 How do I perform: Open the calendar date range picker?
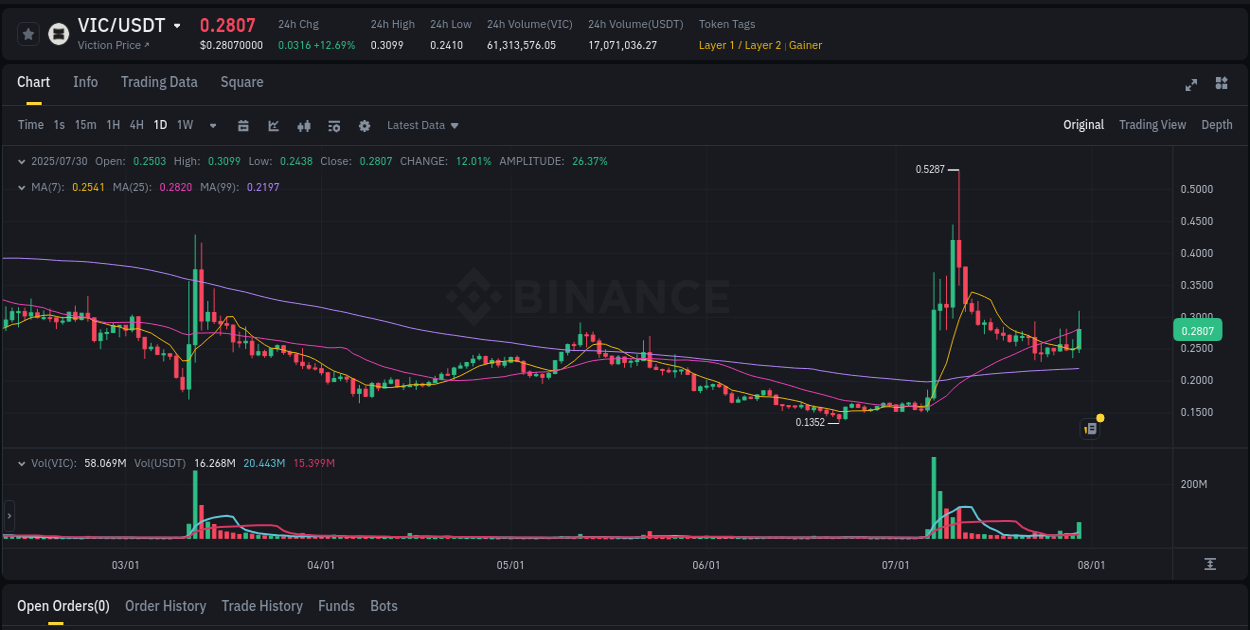[x=243, y=125]
